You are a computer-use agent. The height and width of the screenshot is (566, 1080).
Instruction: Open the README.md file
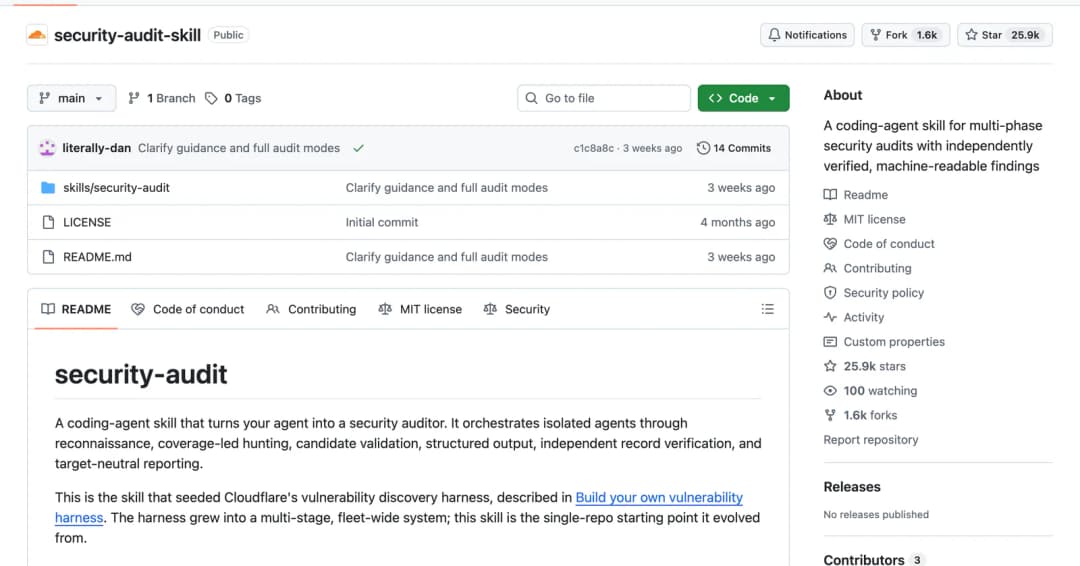[97, 257]
